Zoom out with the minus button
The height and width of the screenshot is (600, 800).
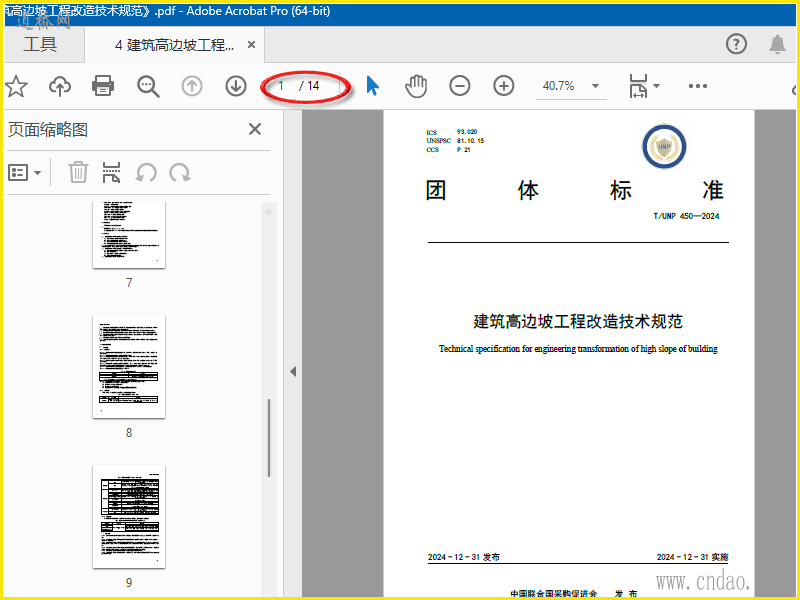pyautogui.click(x=460, y=86)
